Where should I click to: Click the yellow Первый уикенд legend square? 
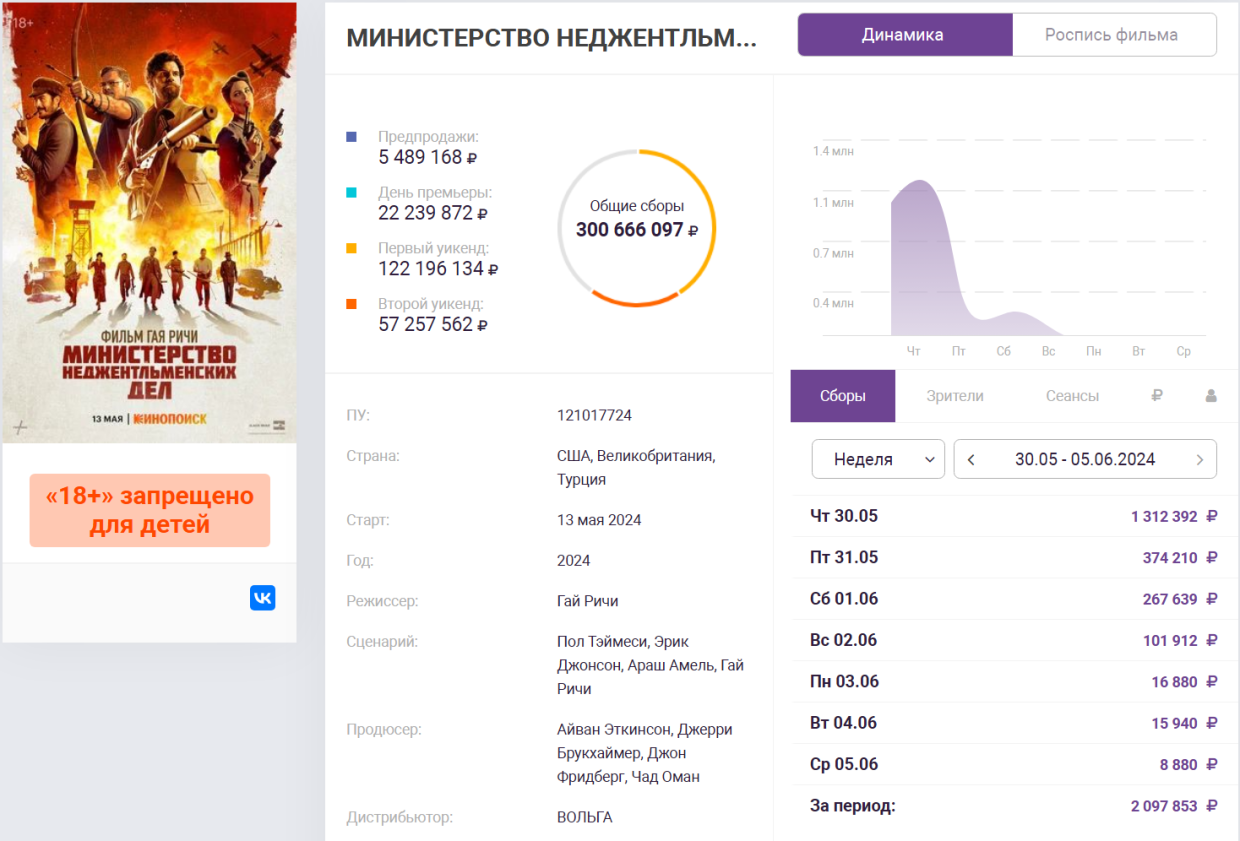point(351,248)
